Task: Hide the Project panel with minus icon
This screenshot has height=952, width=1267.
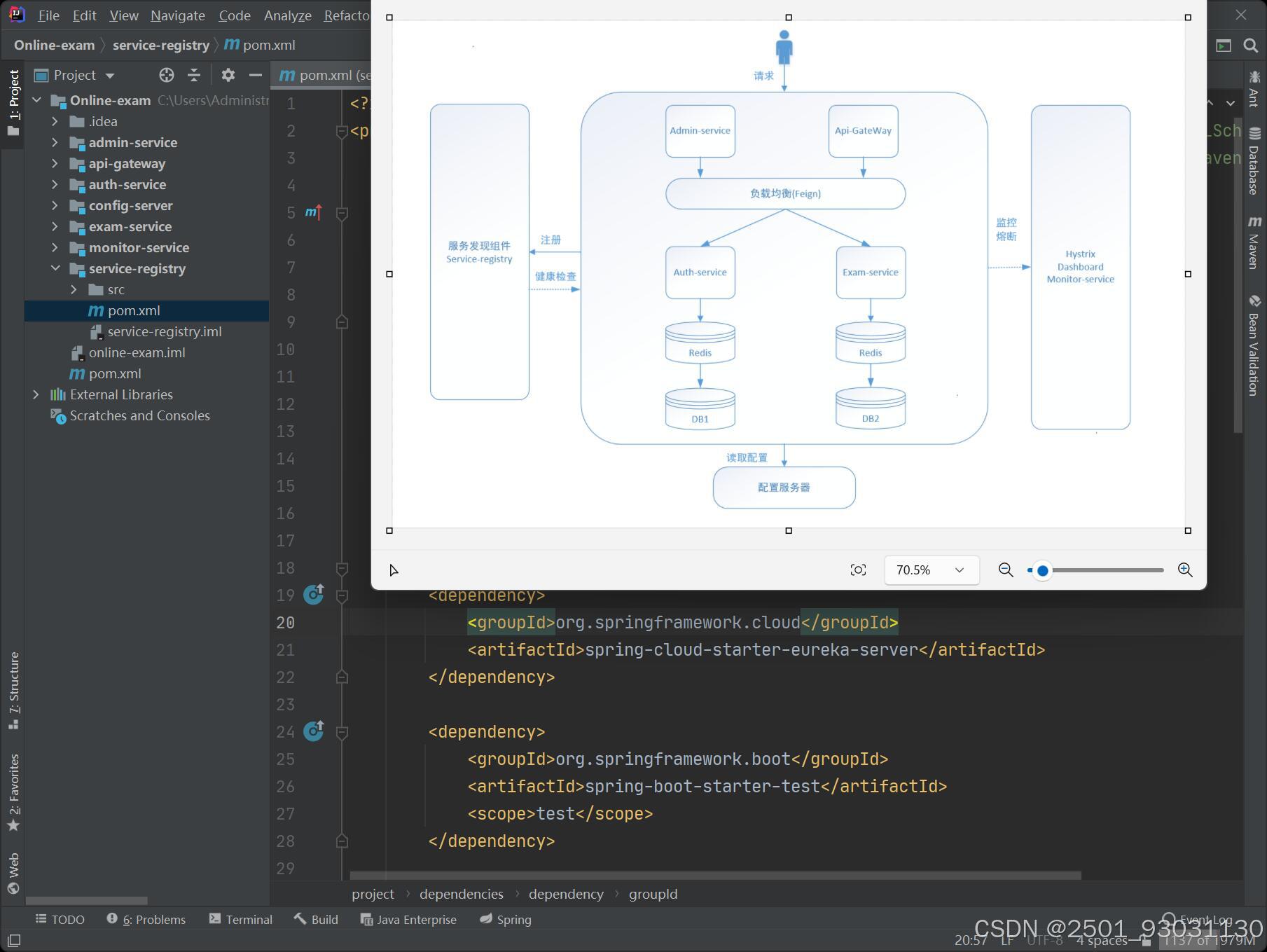Action: click(x=256, y=75)
